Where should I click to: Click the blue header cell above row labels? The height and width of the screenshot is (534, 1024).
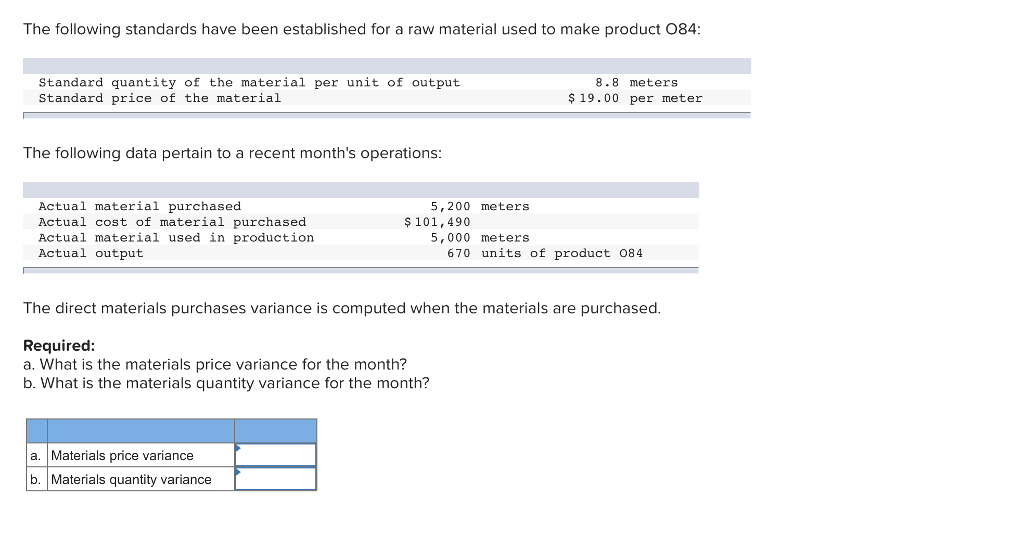point(140,431)
